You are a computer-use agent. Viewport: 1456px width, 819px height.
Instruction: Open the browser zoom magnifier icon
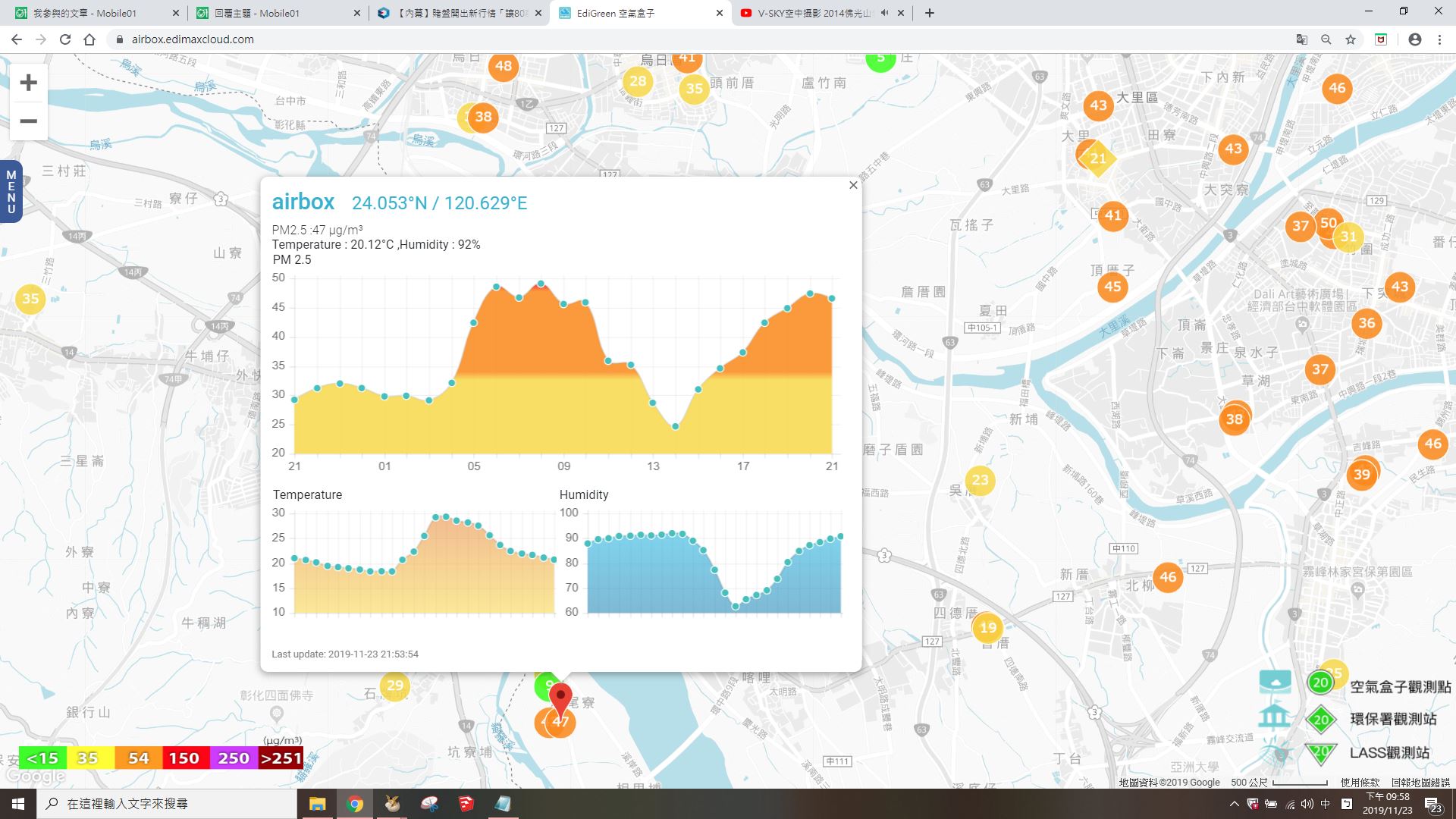(1326, 39)
